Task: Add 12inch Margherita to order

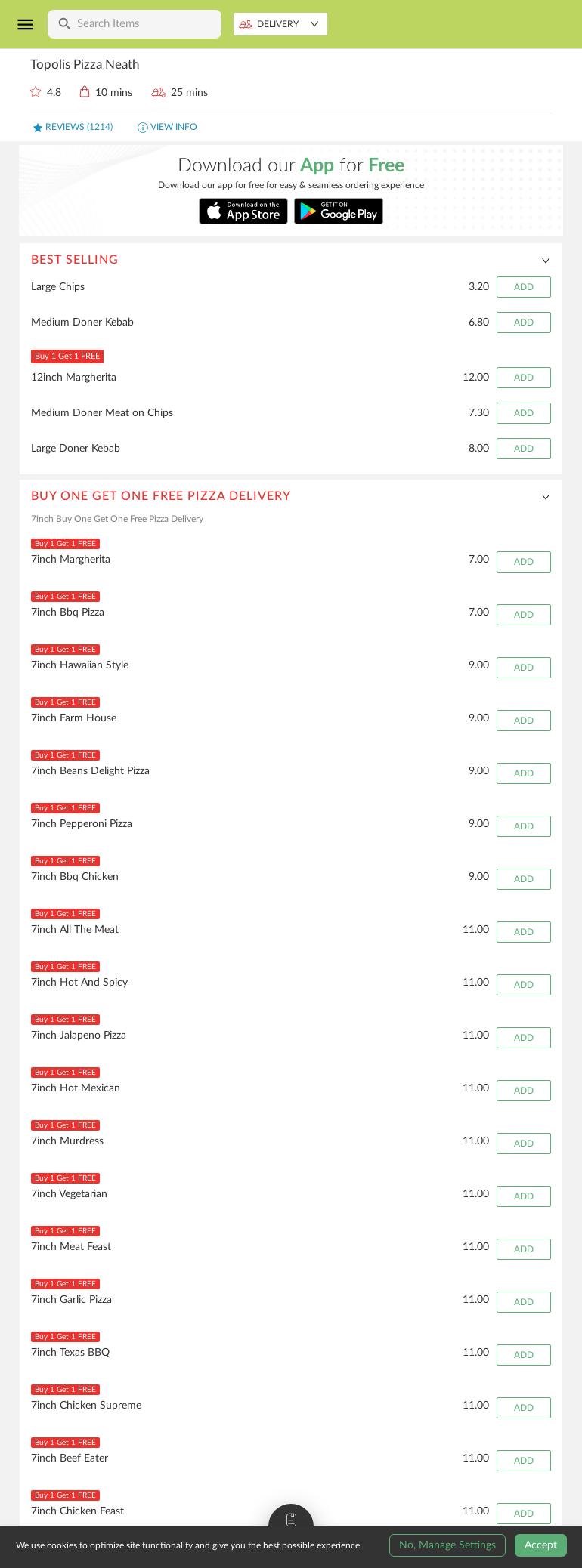Action: (523, 378)
